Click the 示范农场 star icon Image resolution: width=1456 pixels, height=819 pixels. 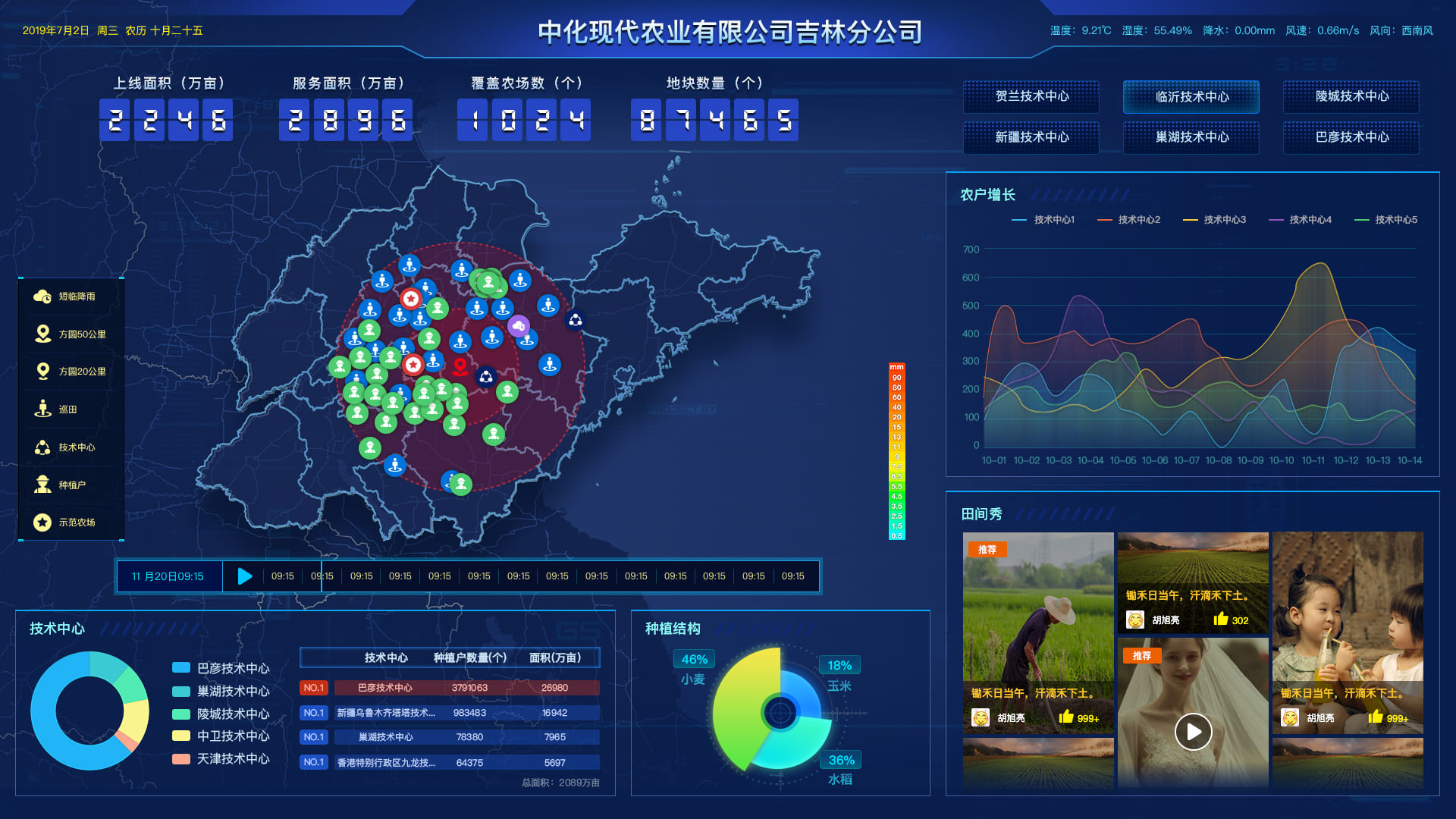pos(42,522)
